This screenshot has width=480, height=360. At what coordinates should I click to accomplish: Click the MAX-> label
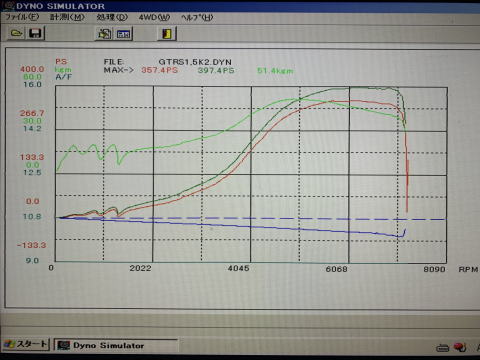click(119, 70)
